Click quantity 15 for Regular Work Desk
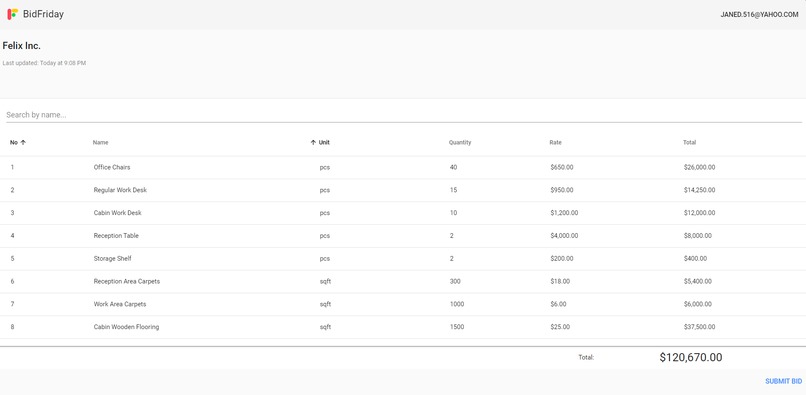This screenshot has width=806, height=395. click(453, 190)
